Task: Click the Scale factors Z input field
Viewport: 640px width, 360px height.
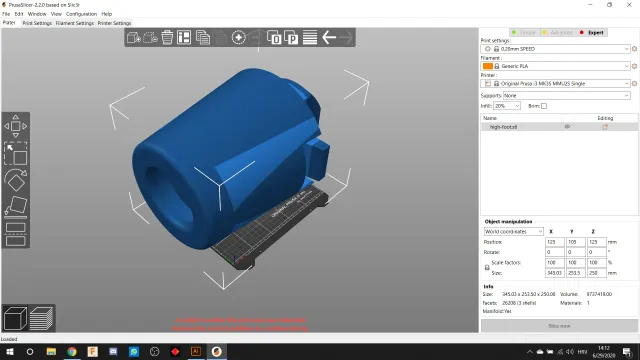Action: pyautogui.click(x=596, y=262)
